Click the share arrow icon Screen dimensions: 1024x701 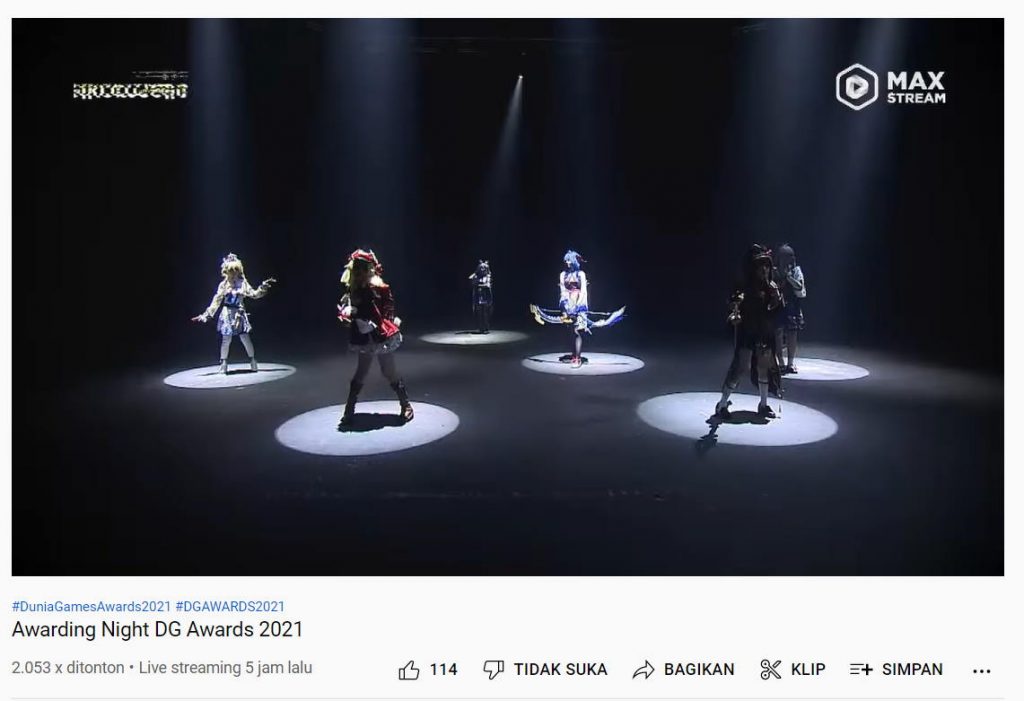(643, 670)
